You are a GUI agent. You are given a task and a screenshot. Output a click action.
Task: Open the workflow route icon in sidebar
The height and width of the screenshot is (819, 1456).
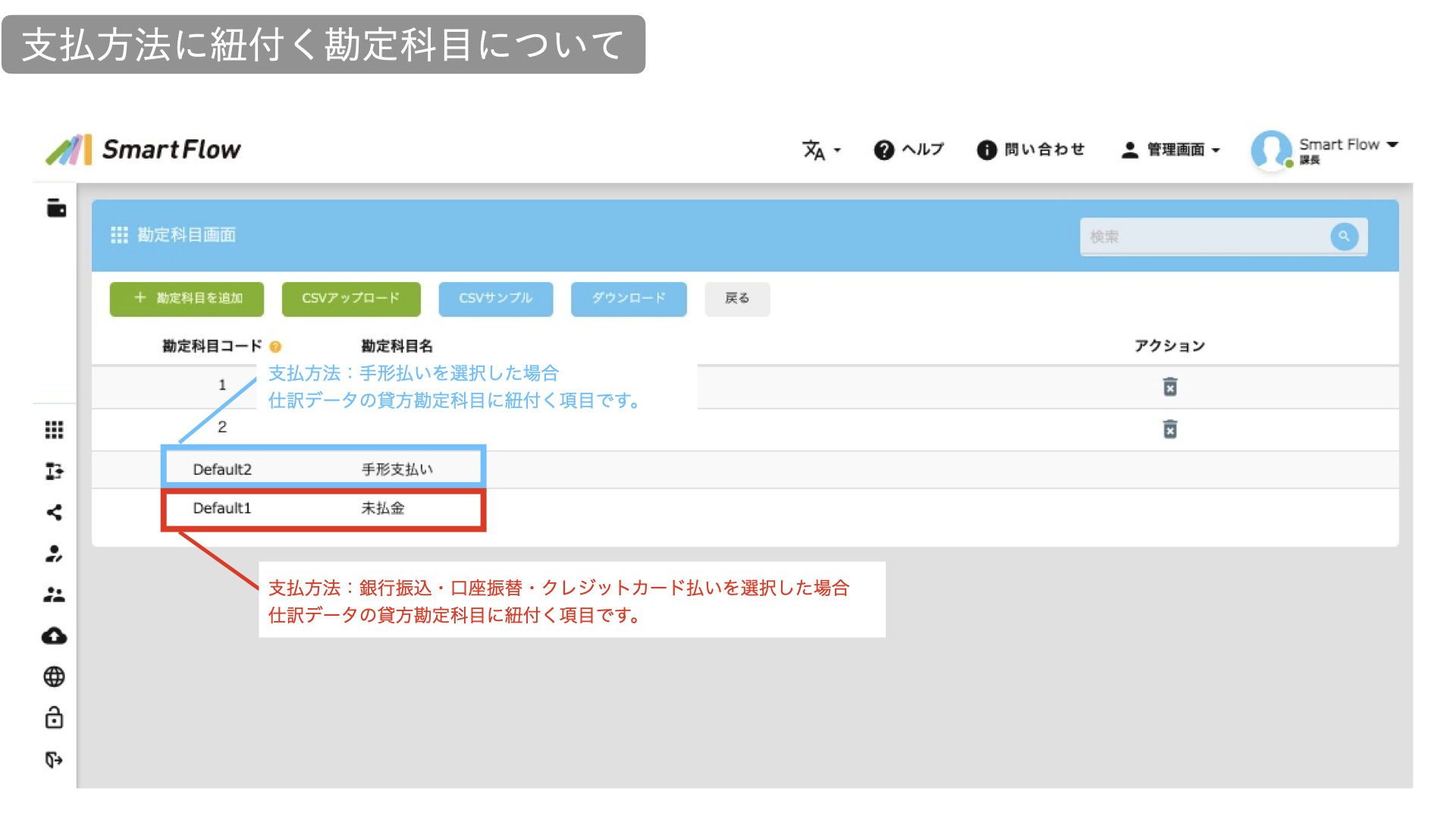[x=54, y=471]
